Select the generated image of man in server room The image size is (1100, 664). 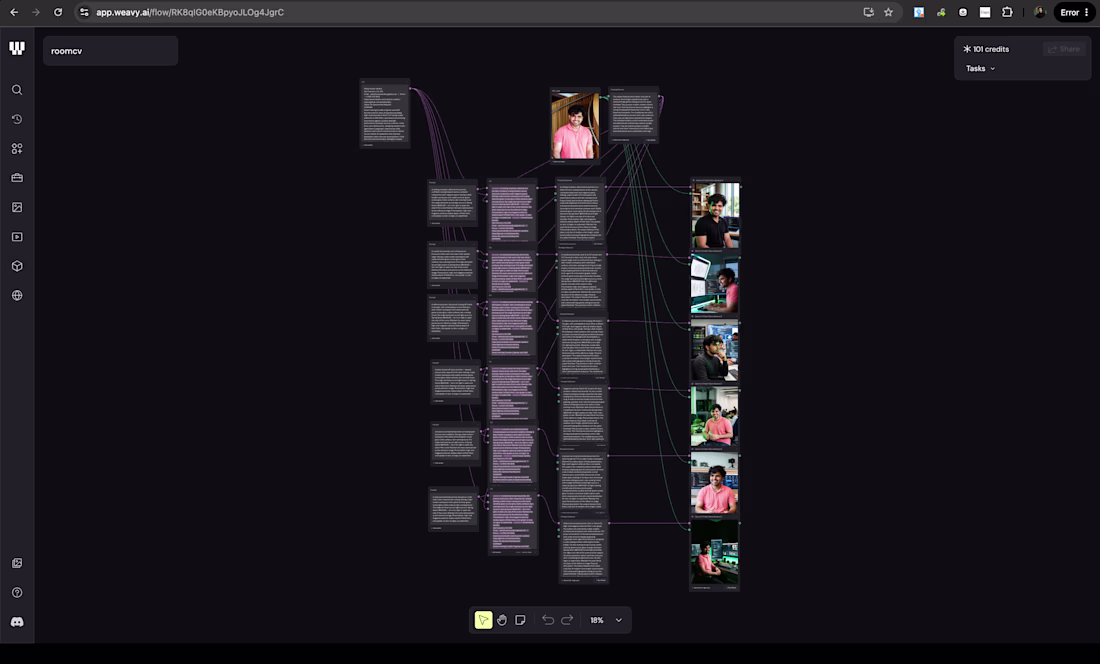(x=715, y=350)
